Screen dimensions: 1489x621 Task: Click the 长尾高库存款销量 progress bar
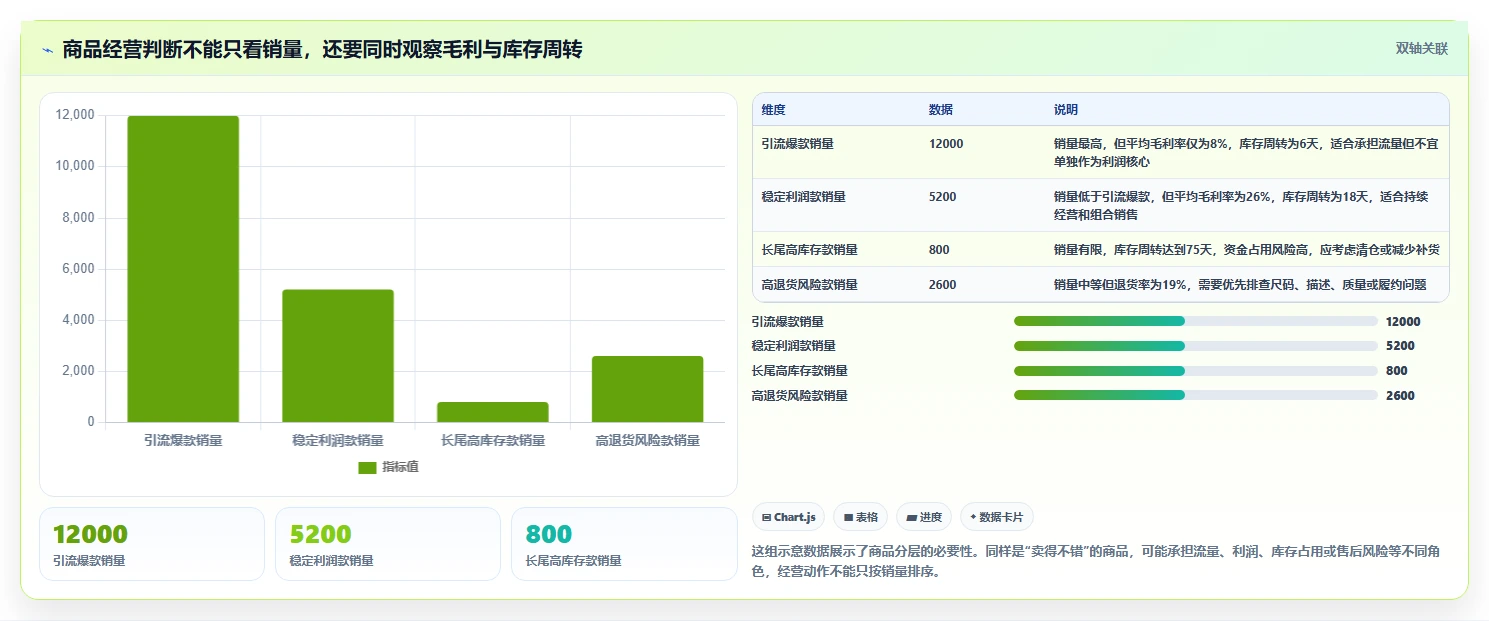pyautogui.click(x=1195, y=371)
